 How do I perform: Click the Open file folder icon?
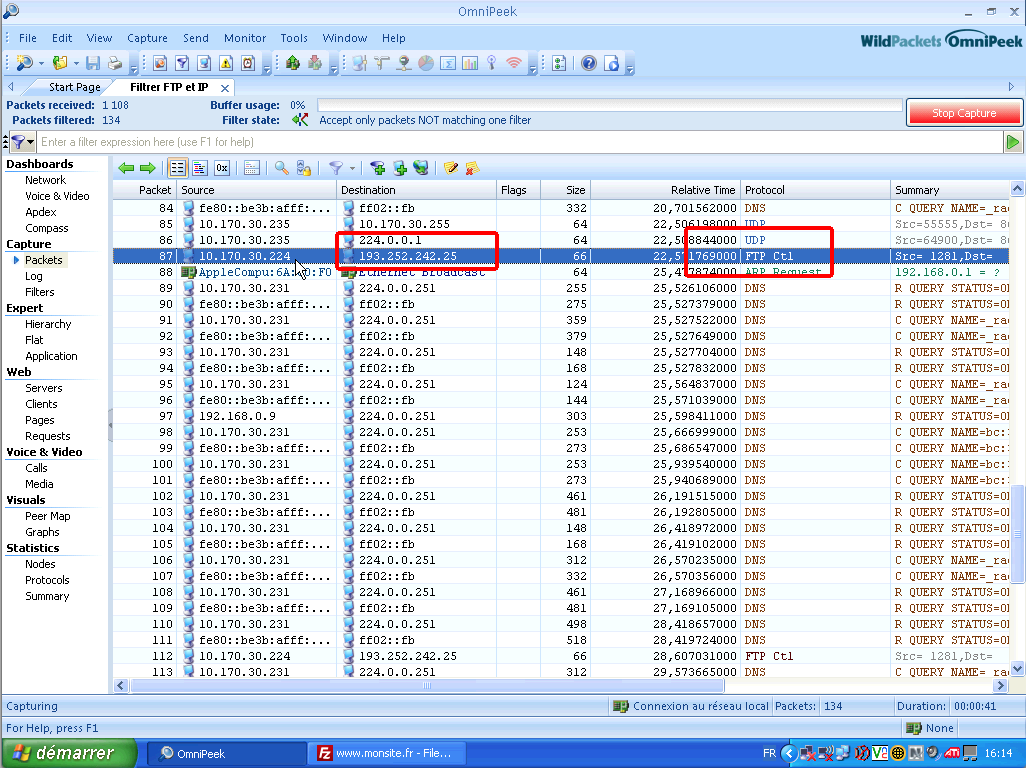60,63
